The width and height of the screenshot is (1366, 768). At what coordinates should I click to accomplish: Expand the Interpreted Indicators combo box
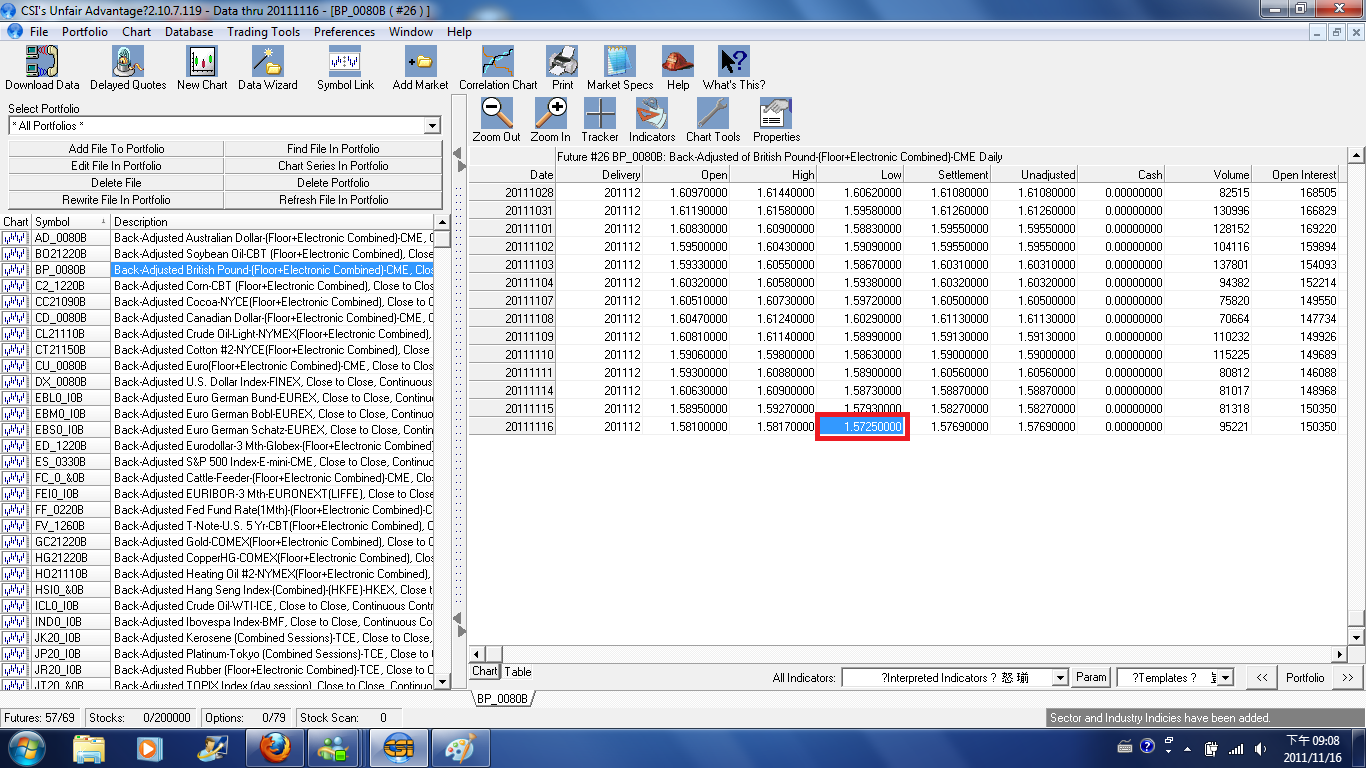click(x=1061, y=678)
